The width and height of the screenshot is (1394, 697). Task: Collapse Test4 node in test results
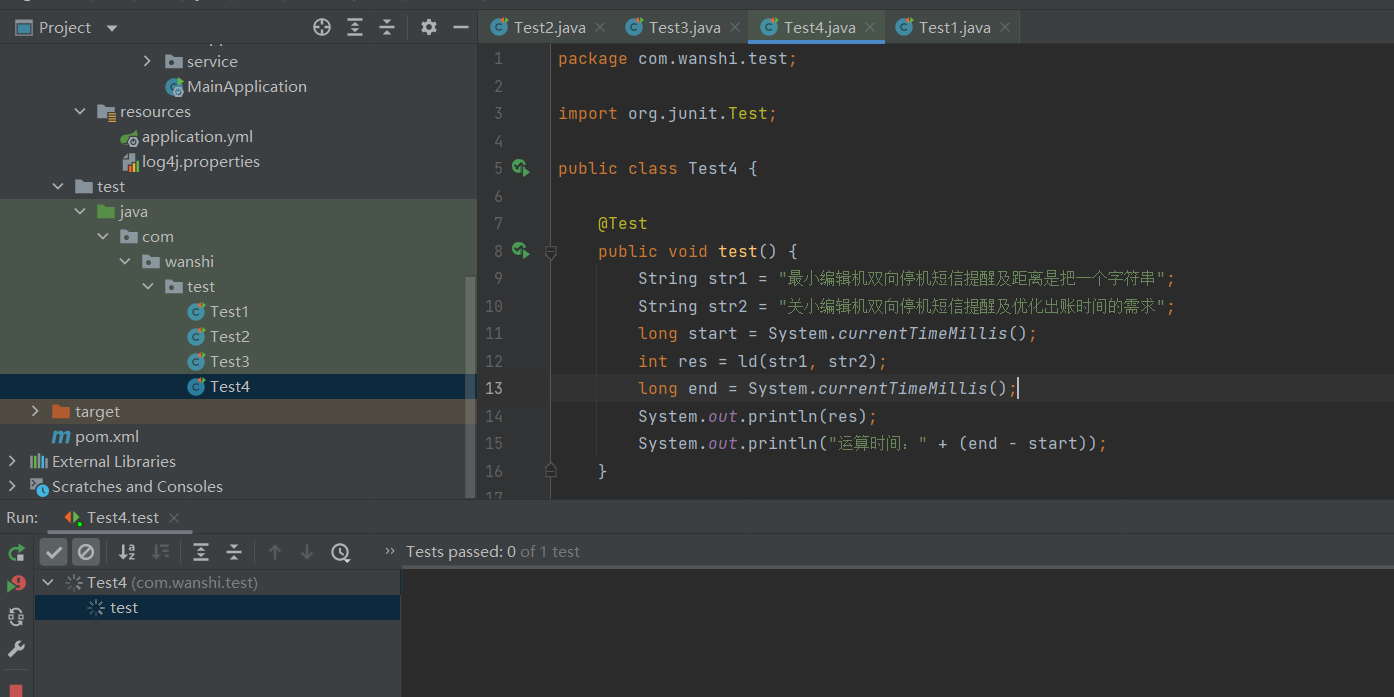click(x=48, y=582)
